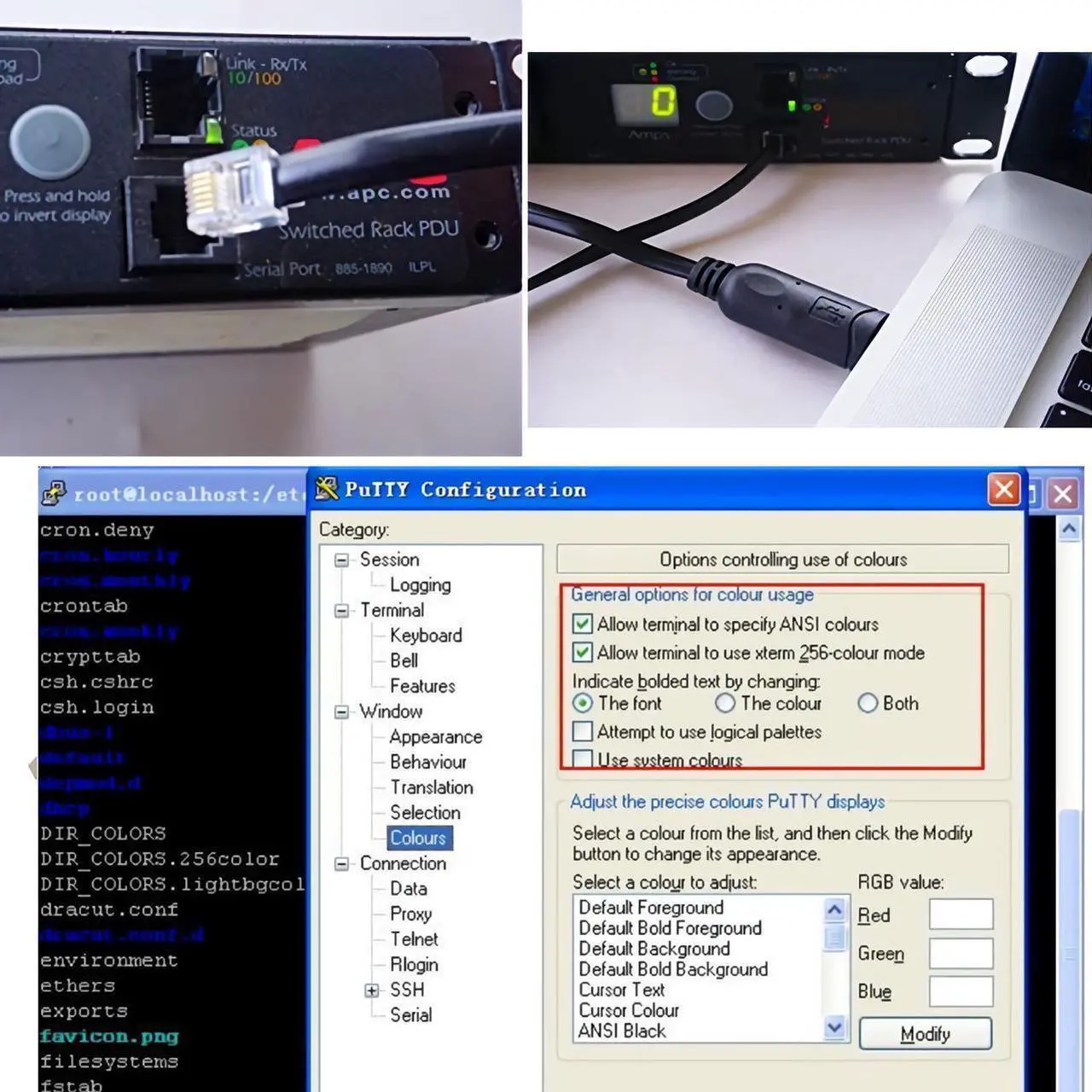
Task: Expand the SSH tree node
Action: pyautogui.click(x=372, y=990)
